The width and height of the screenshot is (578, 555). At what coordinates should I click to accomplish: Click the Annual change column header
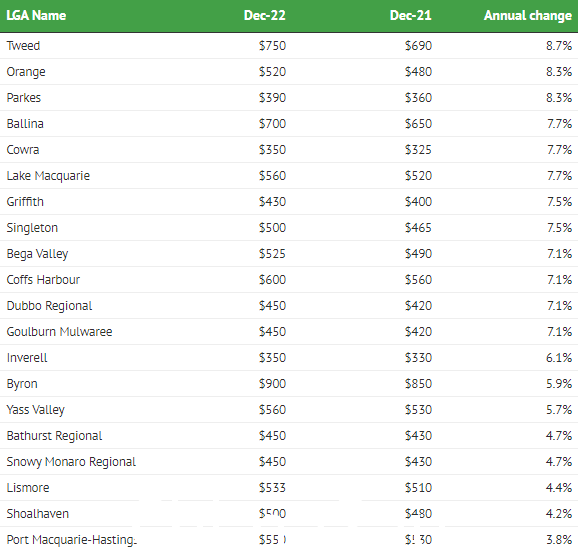(528, 15)
